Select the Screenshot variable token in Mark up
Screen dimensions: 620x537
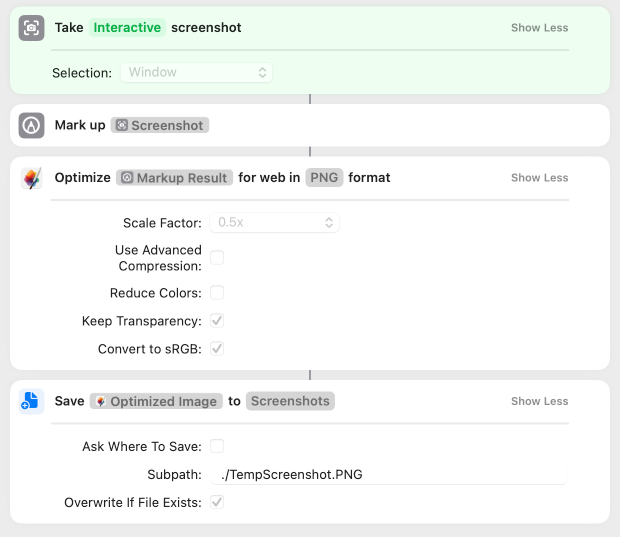pos(160,126)
